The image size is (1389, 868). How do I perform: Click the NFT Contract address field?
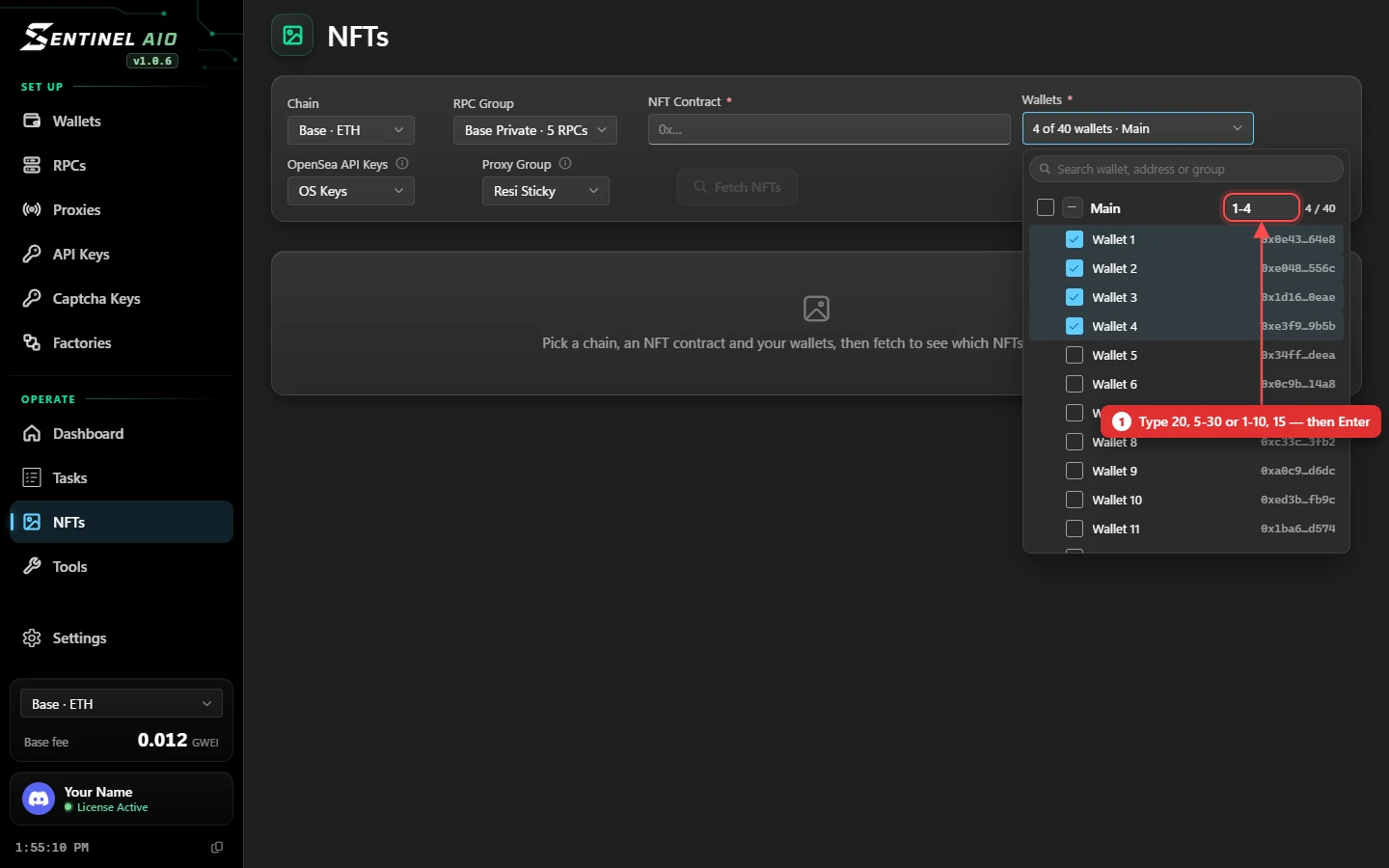click(830, 129)
